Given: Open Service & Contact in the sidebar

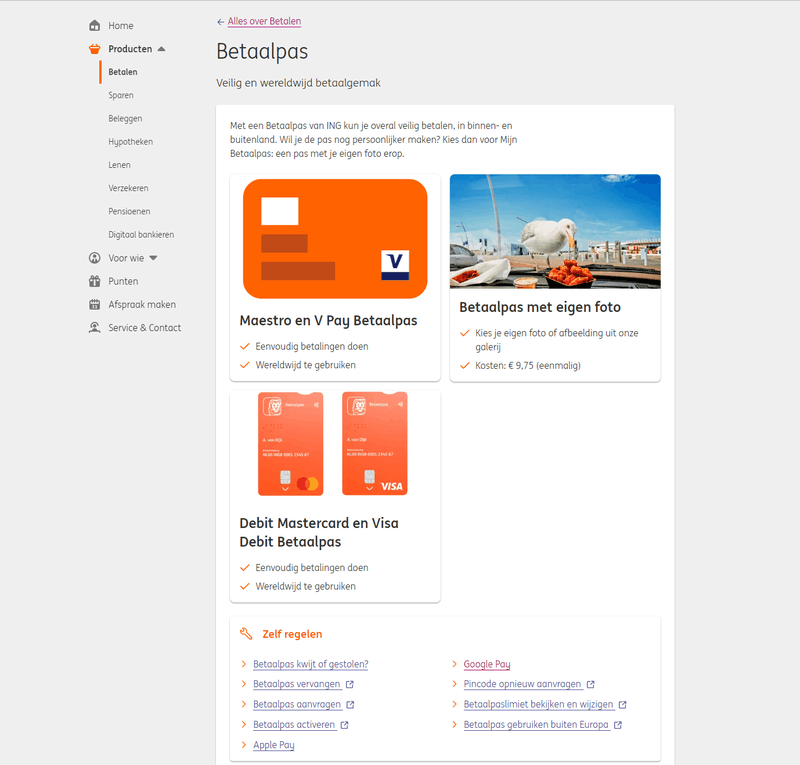Looking at the screenshot, I should [144, 328].
